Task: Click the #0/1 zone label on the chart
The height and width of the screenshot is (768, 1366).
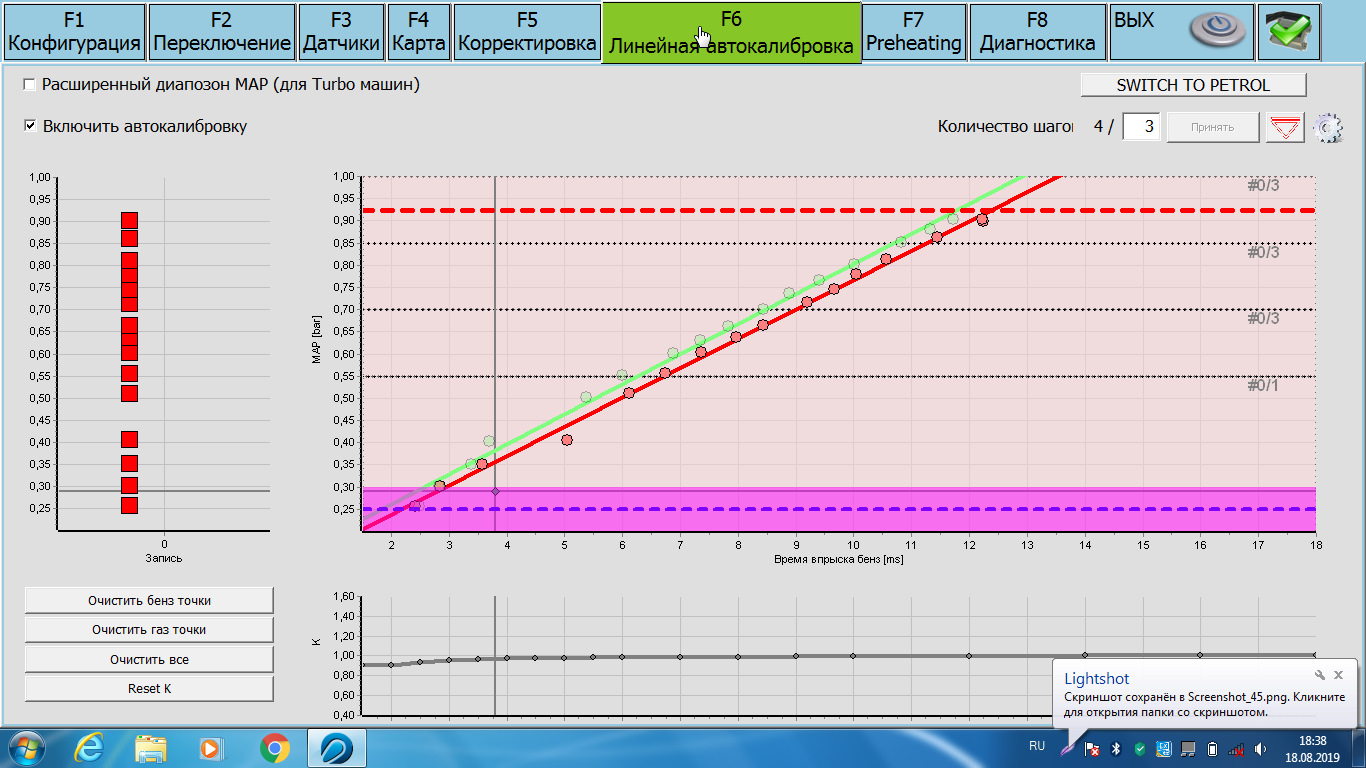Action: [x=1263, y=386]
